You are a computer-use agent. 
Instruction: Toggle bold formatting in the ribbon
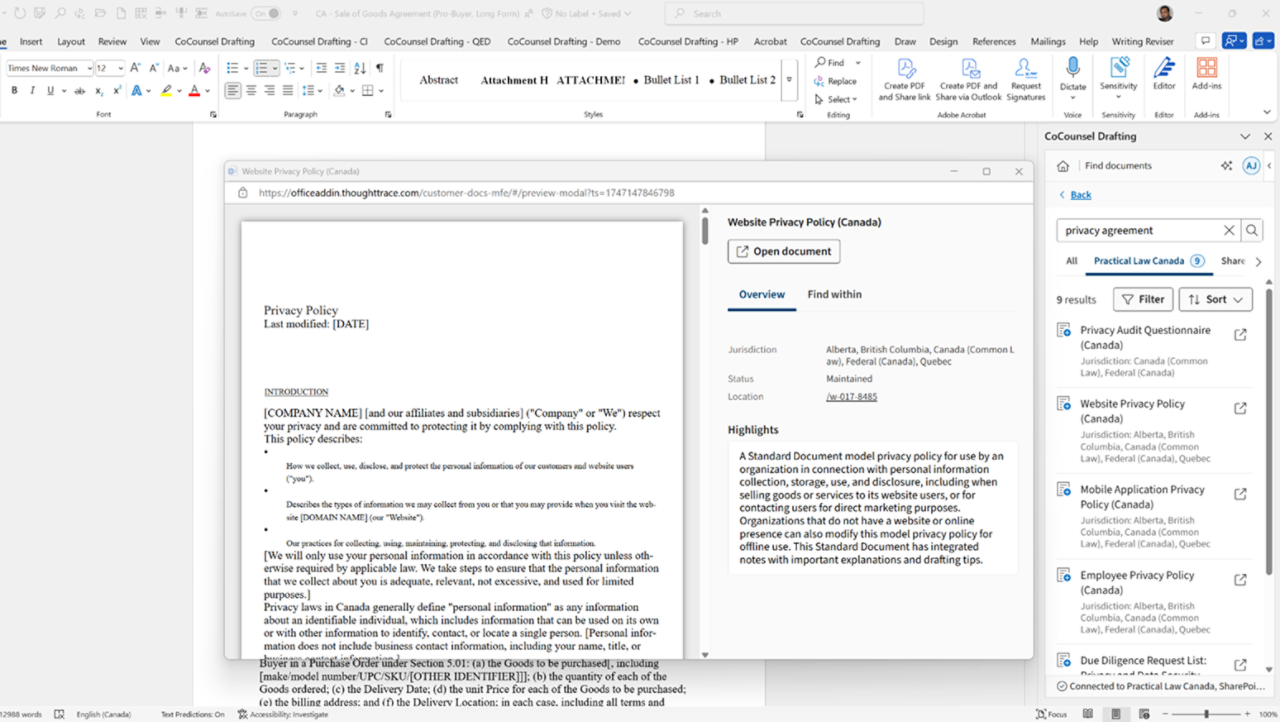tap(14, 90)
